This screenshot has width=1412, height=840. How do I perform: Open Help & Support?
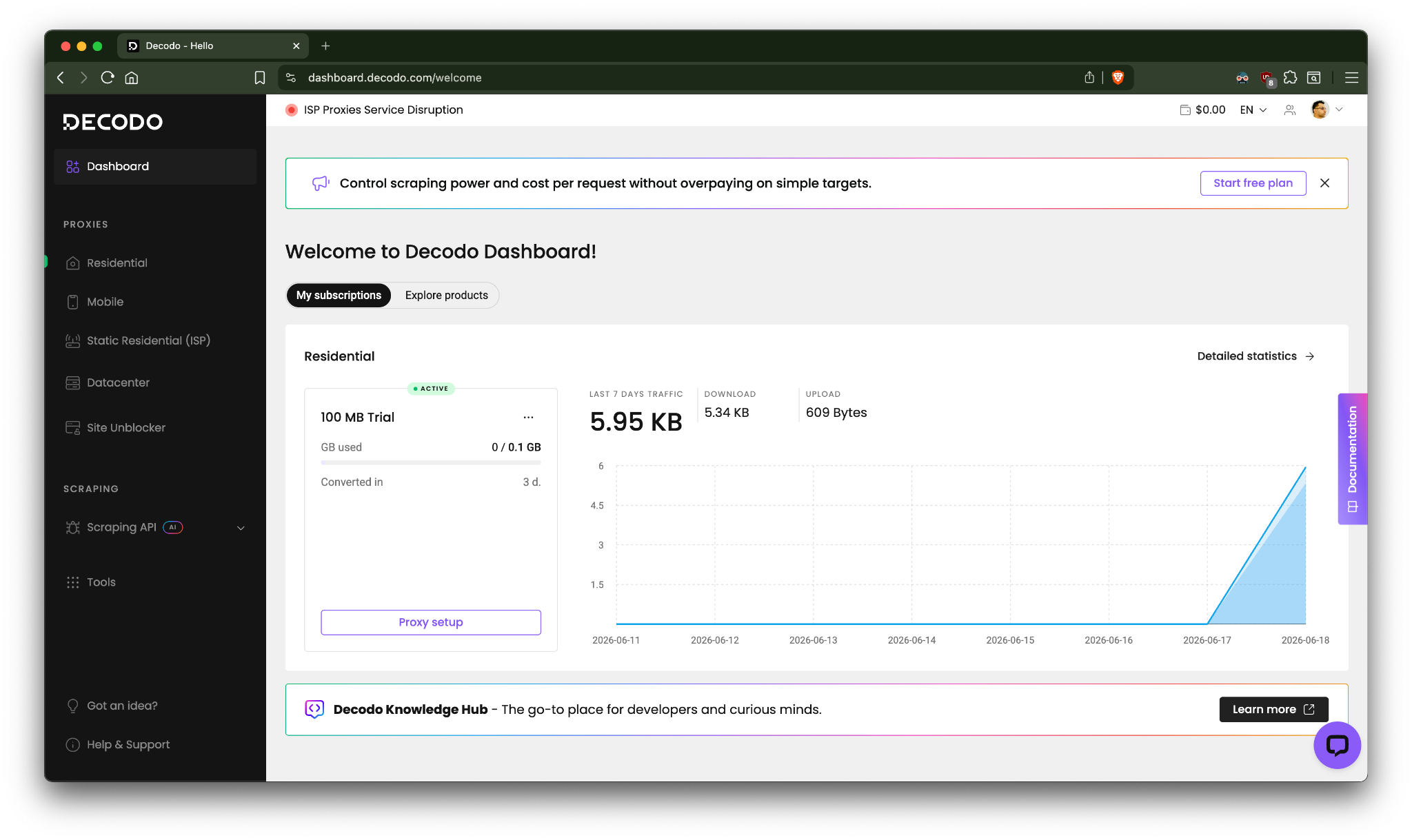coord(128,744)
